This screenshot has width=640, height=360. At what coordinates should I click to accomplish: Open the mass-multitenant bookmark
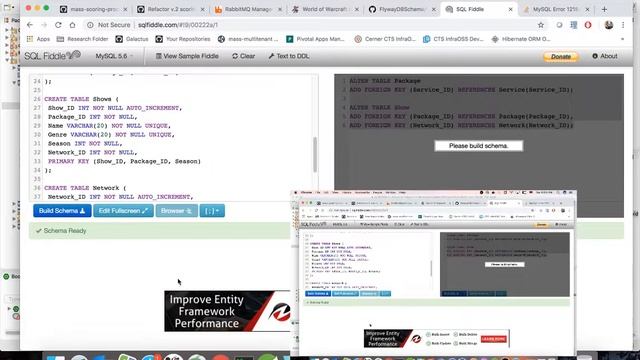pyautogui.click(x=248, y=39)
